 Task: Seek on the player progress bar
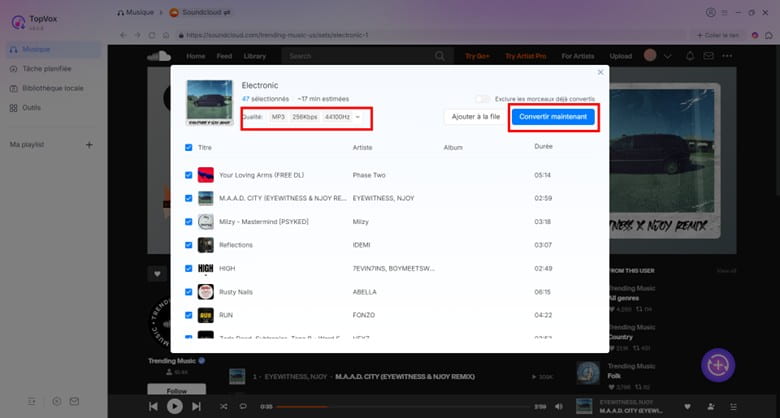tap(403, 407)
